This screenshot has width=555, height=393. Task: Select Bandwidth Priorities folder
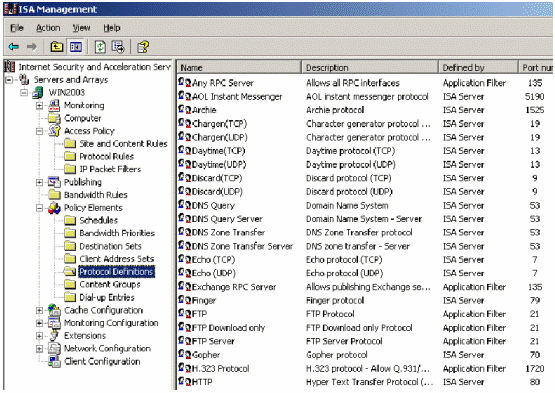point(117,233)
